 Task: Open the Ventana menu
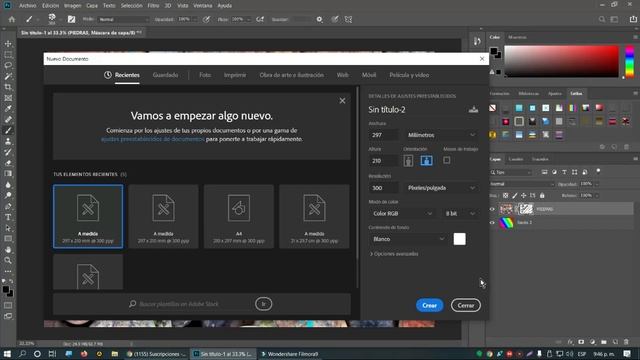[x=203, y=6]
